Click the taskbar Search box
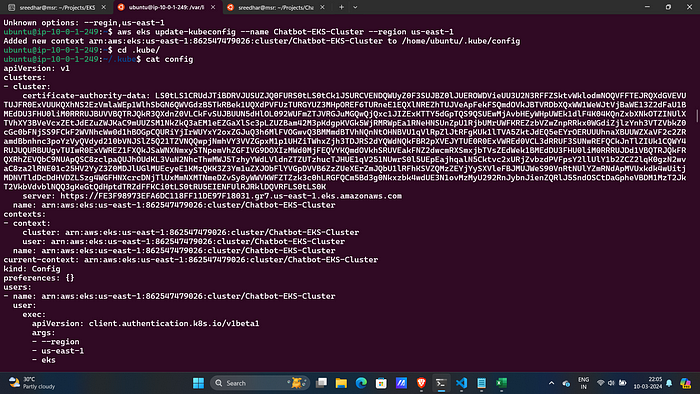 pyautogui.click(x=259, y=383)
